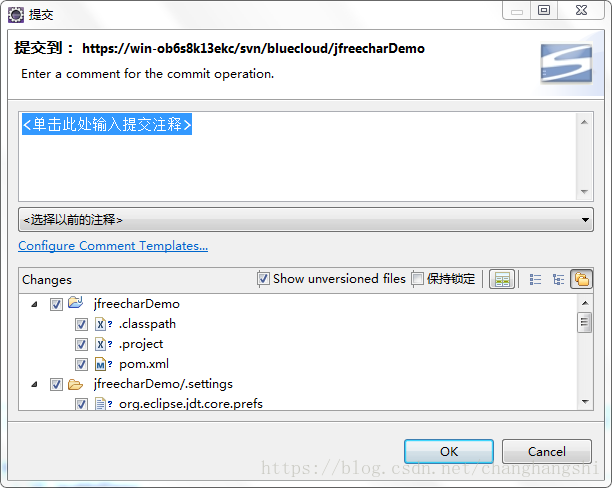Enable the 保持锁定 checkbox
This screenshot has height=488, width=612.
click(418, 279)
